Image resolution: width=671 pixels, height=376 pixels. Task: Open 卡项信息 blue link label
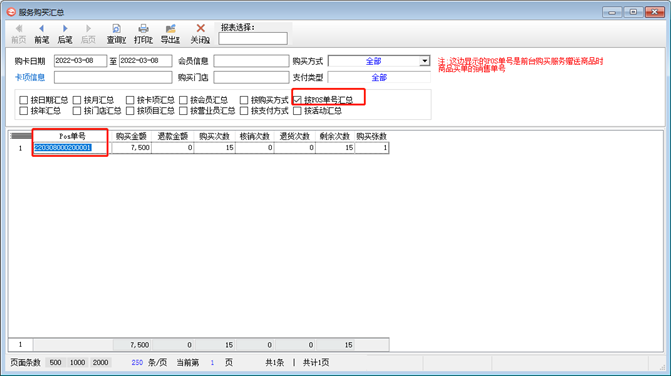click(x=30, y=77)
